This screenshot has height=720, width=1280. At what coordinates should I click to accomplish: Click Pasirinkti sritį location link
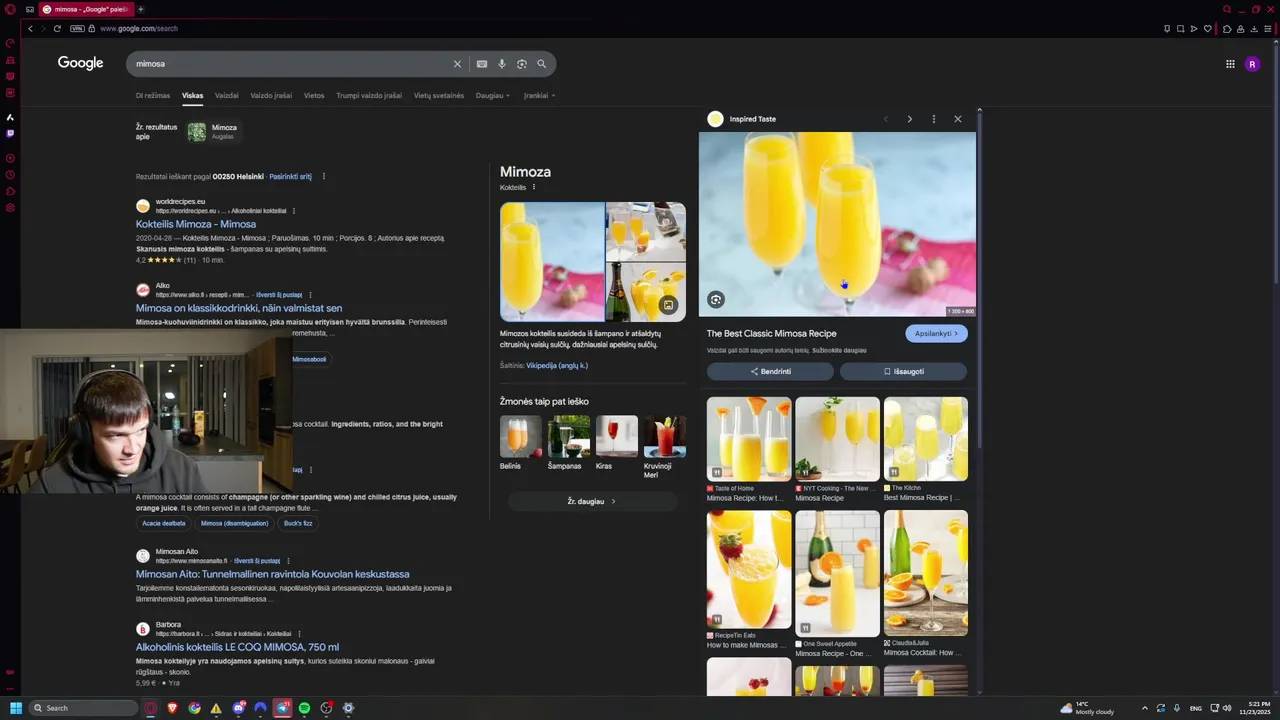click(290, 177)
